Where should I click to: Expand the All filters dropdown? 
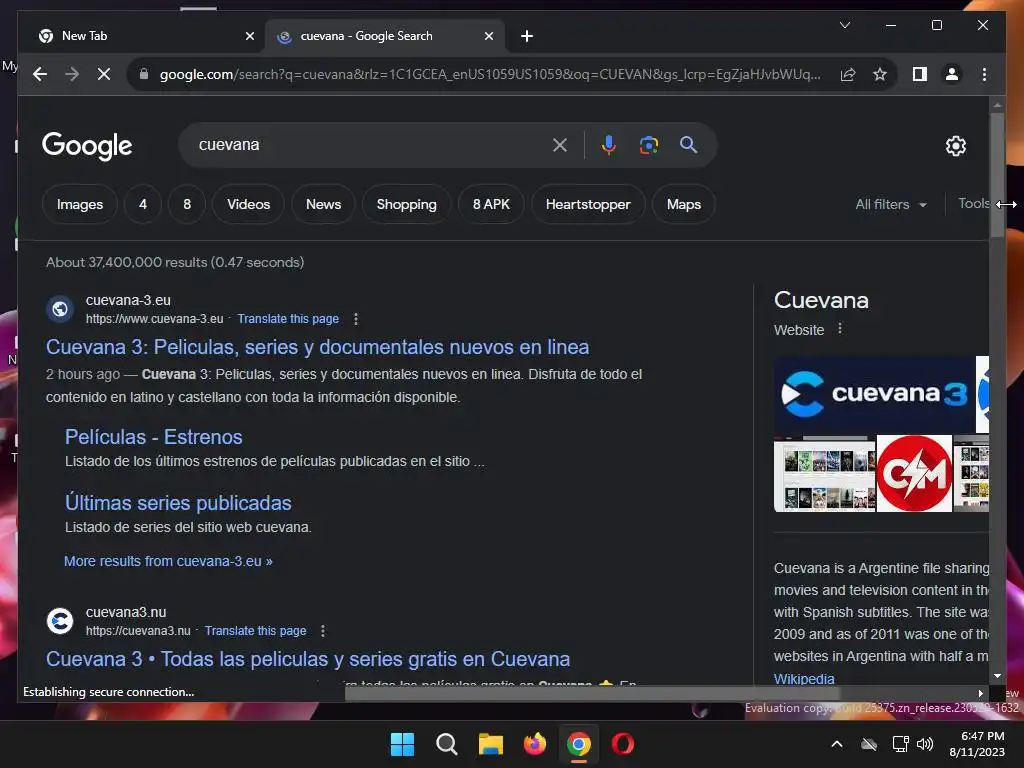[x=891, y=204]
